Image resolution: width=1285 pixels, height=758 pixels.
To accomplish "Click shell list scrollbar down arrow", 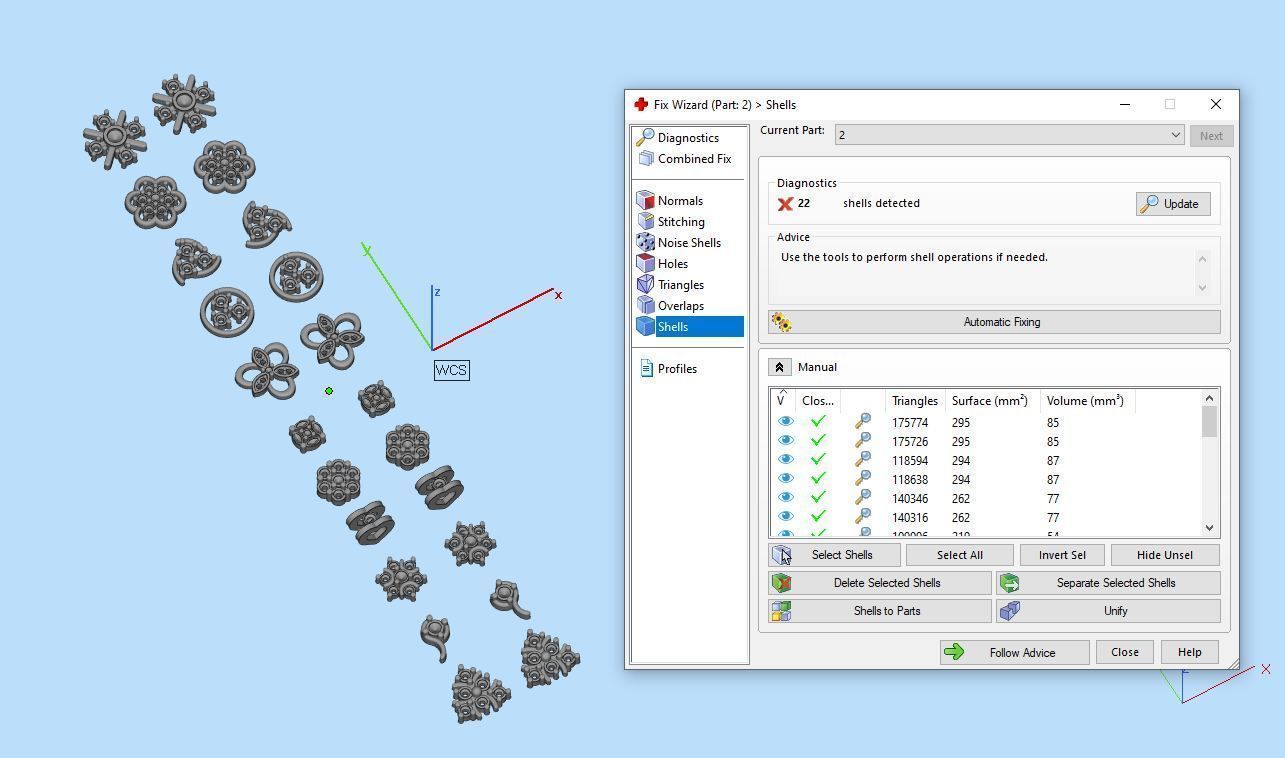I will pos(1210,528).
